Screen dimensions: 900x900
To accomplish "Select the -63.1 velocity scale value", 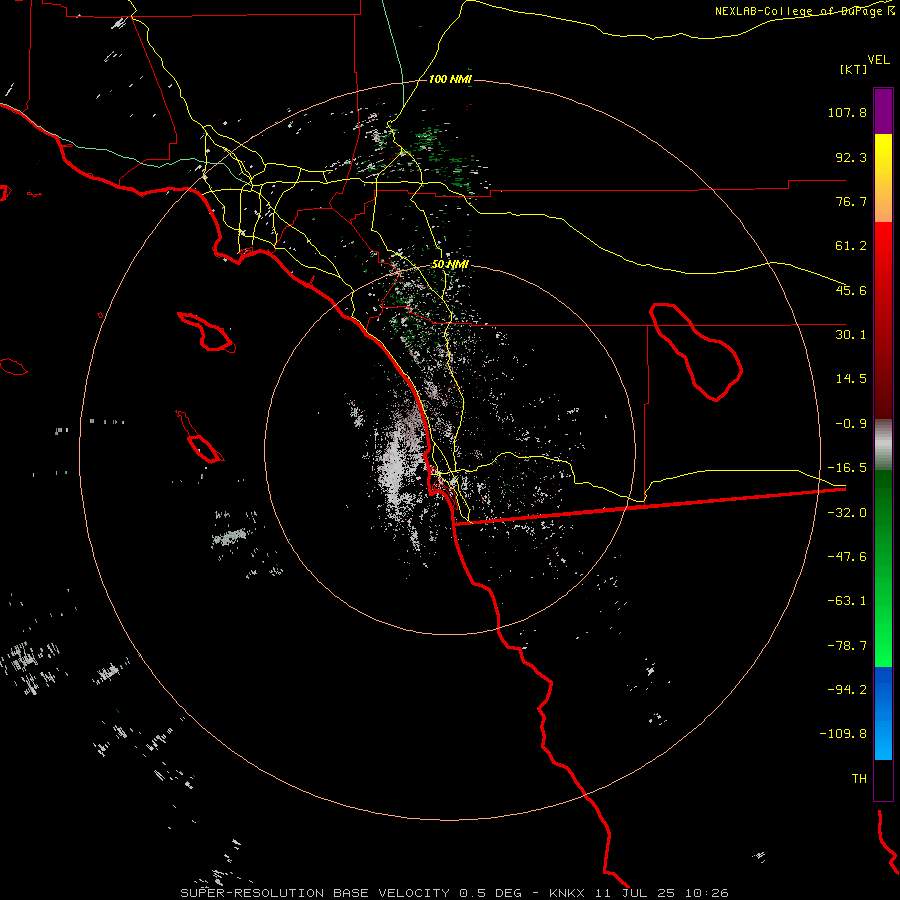I will pyautogui.click(x=847, y=601).
